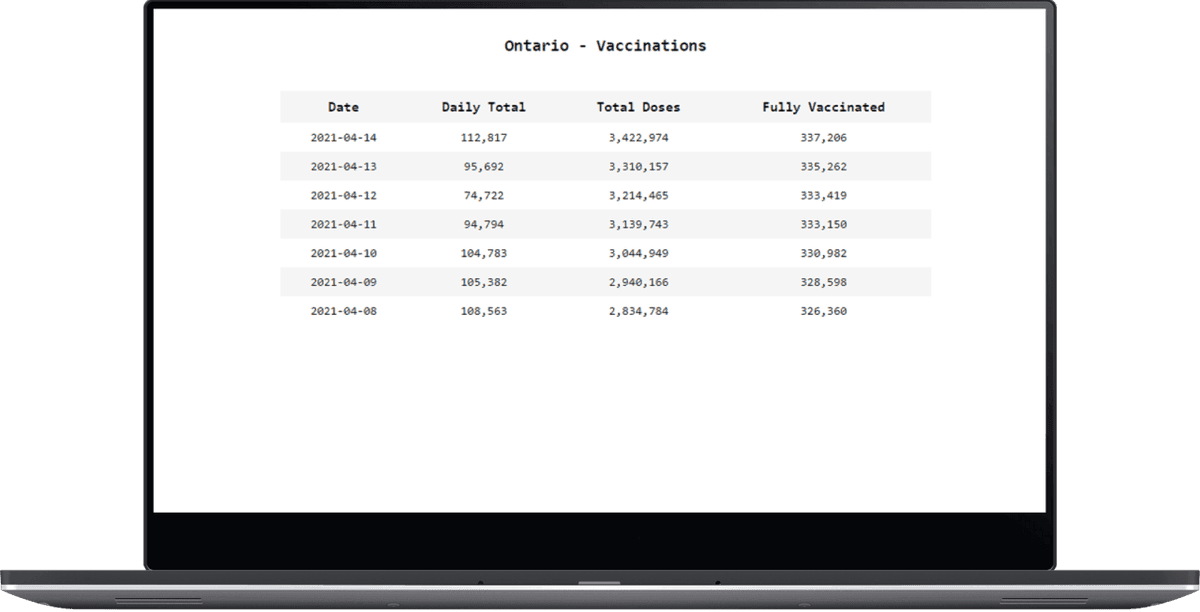This screenshot has height=612, width=1200.
Task: Click the fully vaccinated value 330,982
Action: 825,253
